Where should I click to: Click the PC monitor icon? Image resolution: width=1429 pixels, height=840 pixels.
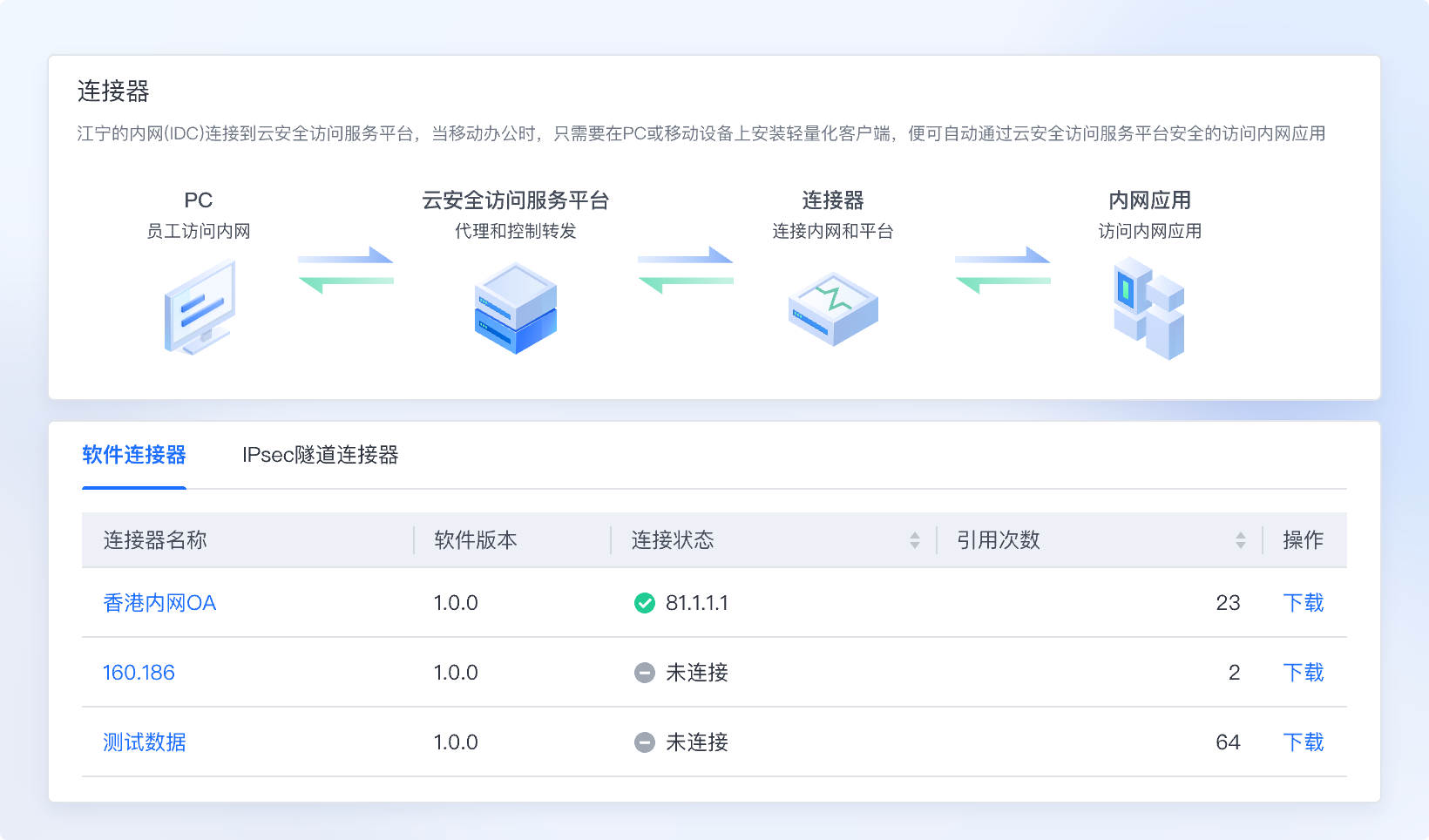(x=199, y=309)
